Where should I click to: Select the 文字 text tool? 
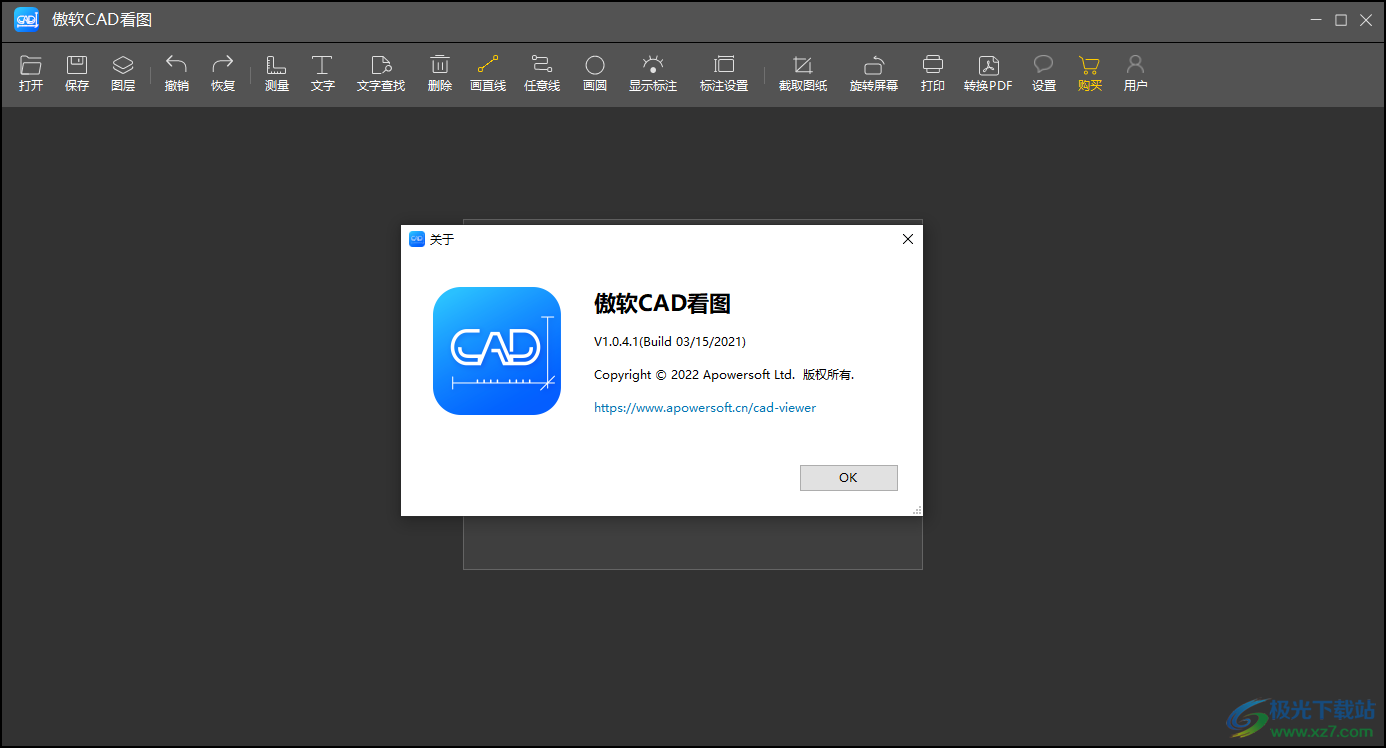point(322,72)
